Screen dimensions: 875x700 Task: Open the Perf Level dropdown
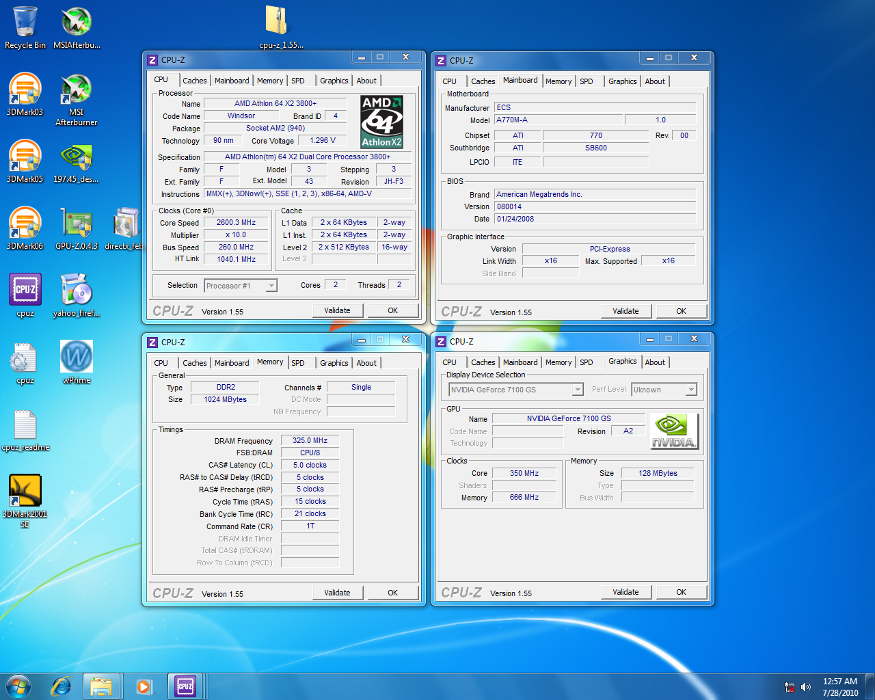pyautogui.click(x=691, y=390)
